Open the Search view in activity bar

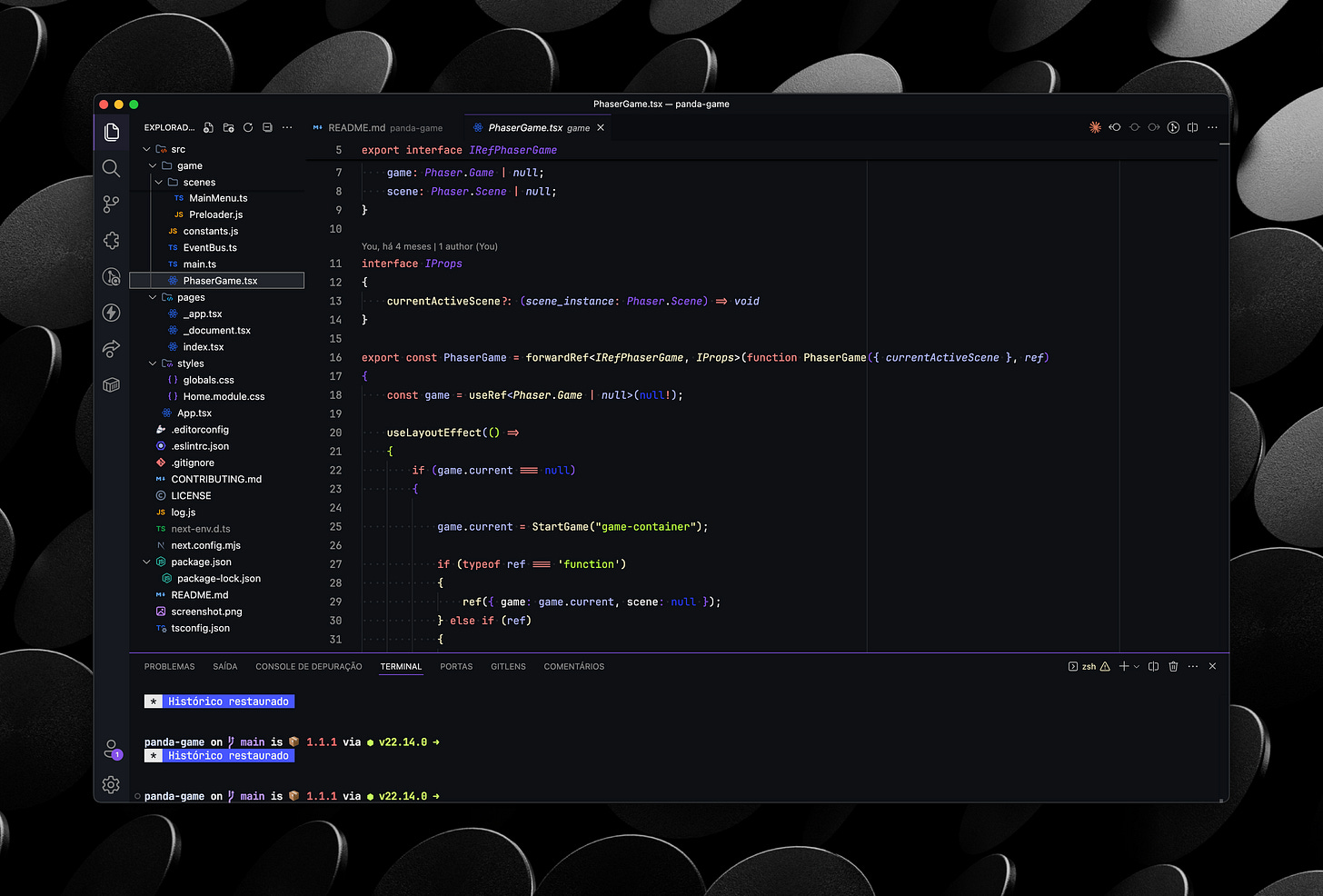coord(112,168)
